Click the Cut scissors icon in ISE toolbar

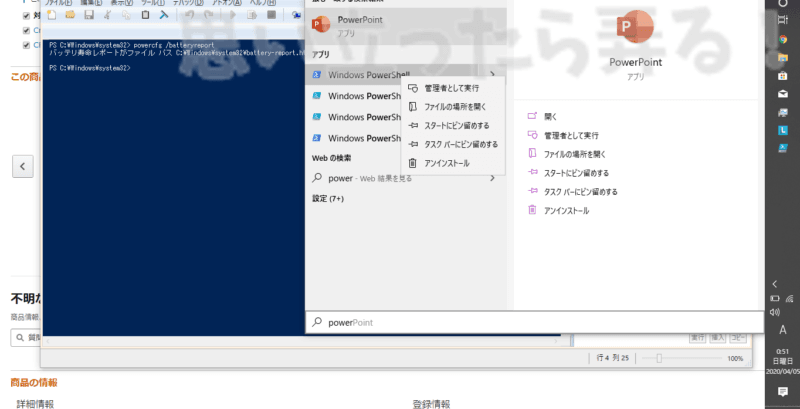pyautogui.click(x=107, y=15)
